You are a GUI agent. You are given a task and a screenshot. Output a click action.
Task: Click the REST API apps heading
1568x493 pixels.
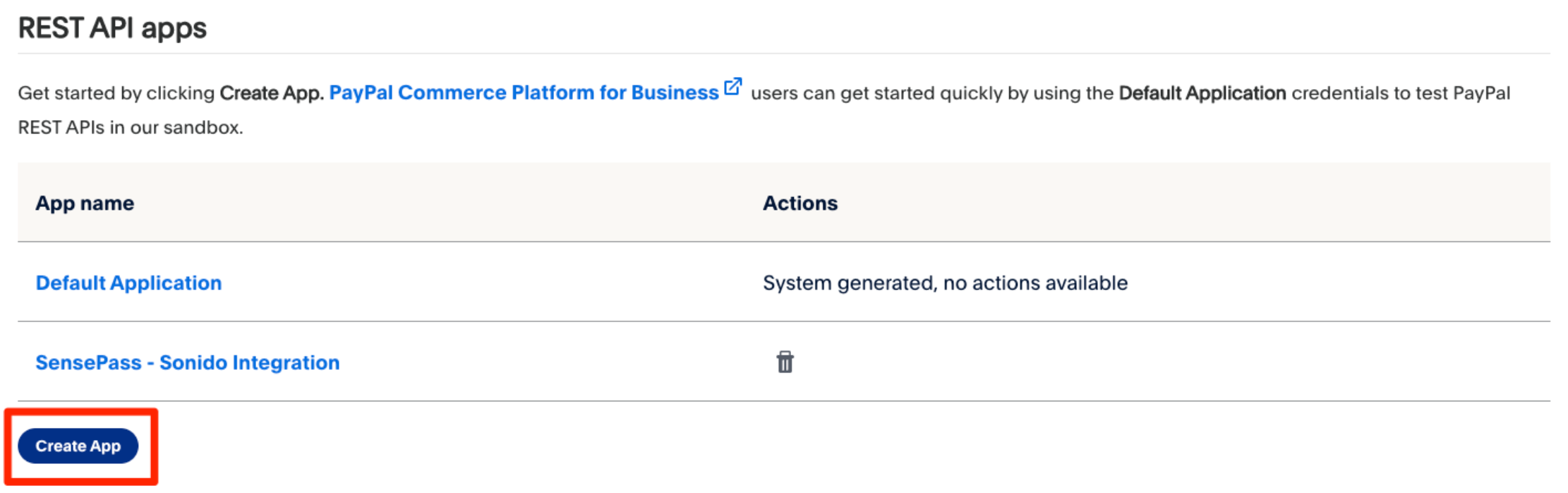[112, 28]
